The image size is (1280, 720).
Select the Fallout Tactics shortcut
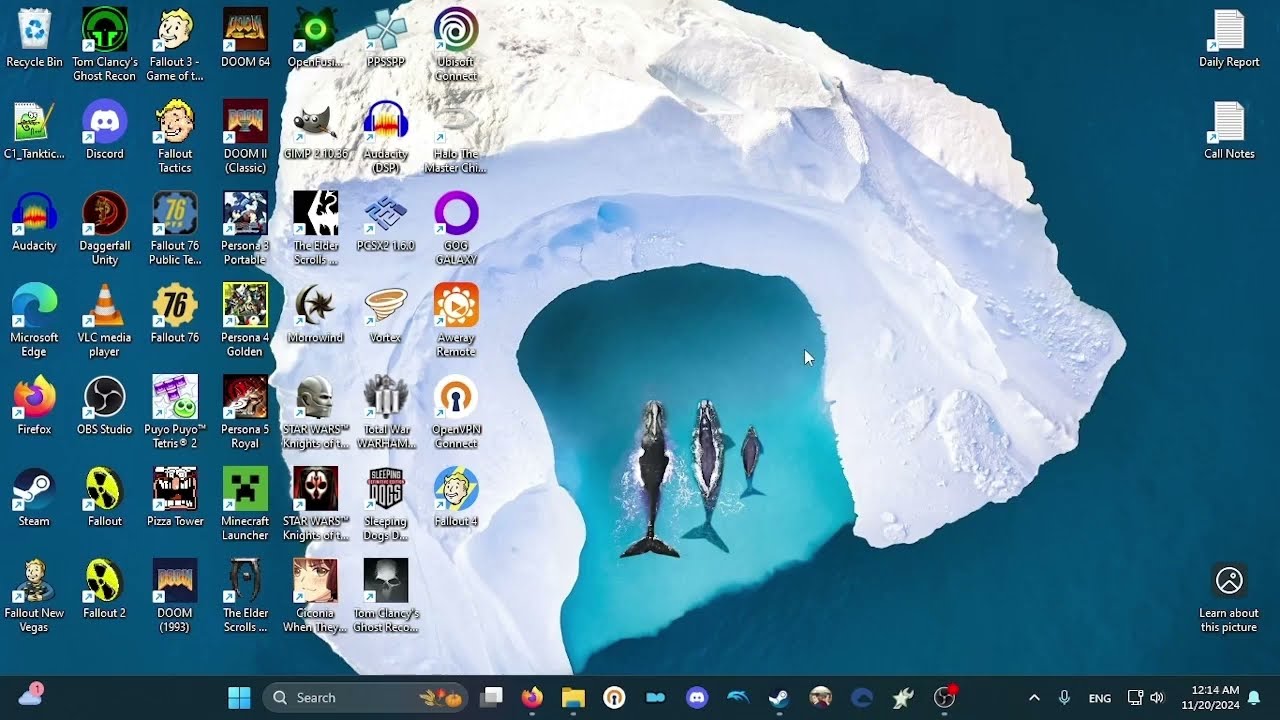click(x=175, y=137)
